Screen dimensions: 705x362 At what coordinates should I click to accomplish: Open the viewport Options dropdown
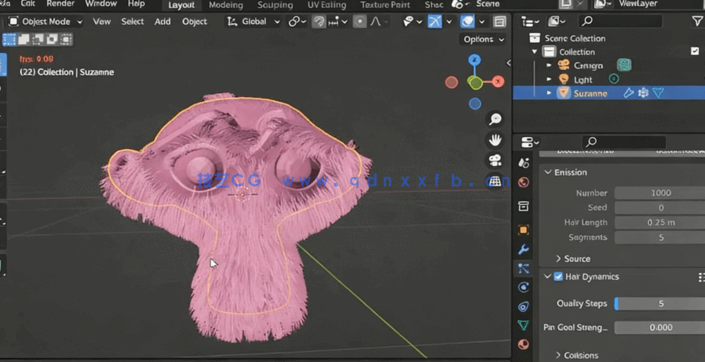(x=483, y=40)
